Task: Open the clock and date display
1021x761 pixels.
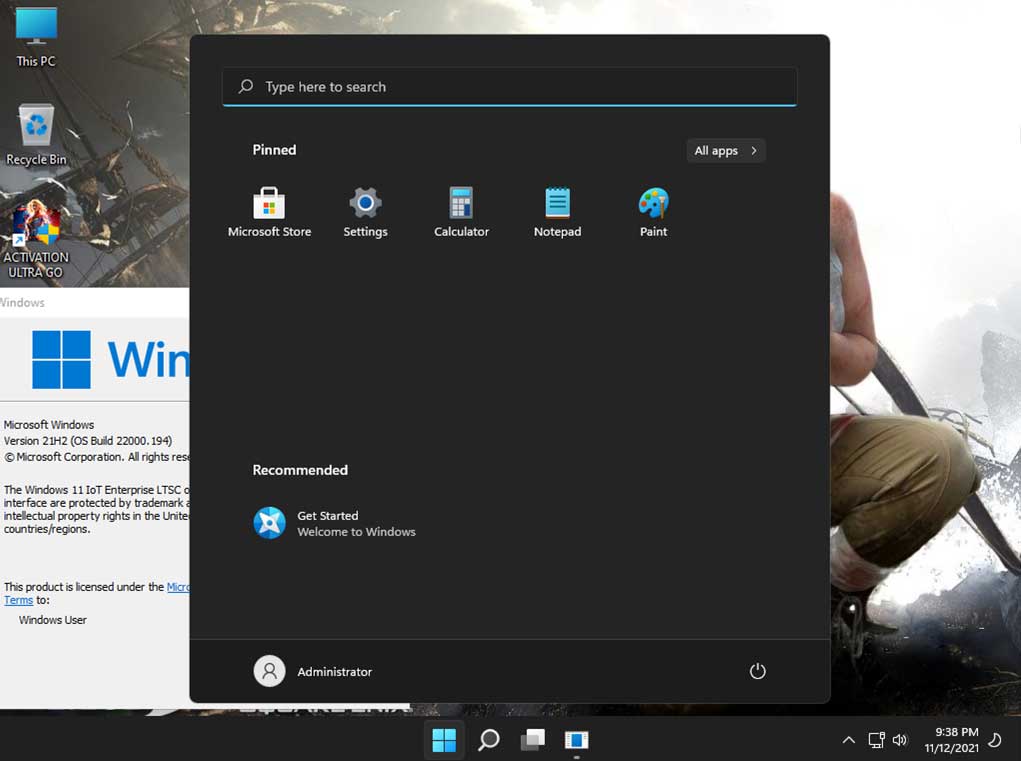Action: pyautogui.click(x=951, y=740)
